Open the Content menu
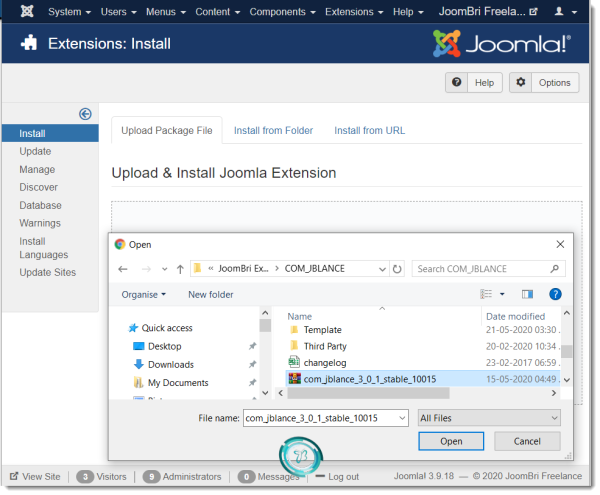The image size is (600, 495). pos(218,12)
